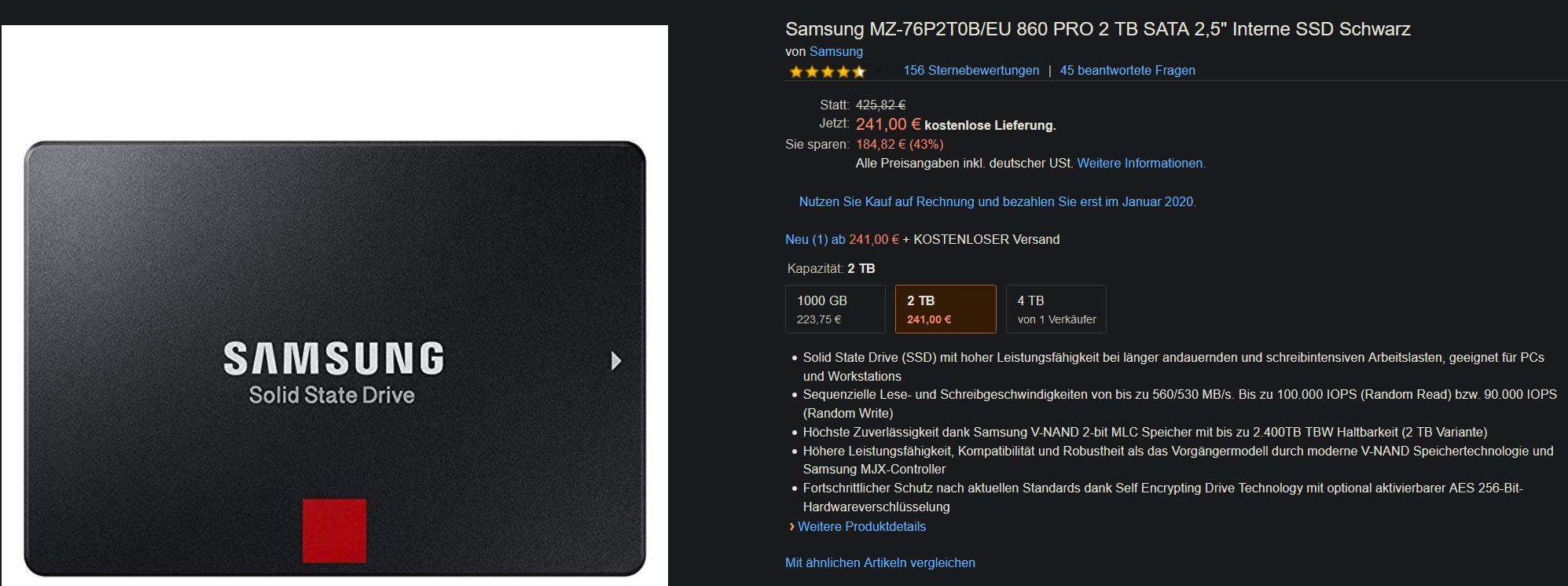
Task: Click Mit ähnlichen Artikeln vergleichen
Action: tap(880, 562)
